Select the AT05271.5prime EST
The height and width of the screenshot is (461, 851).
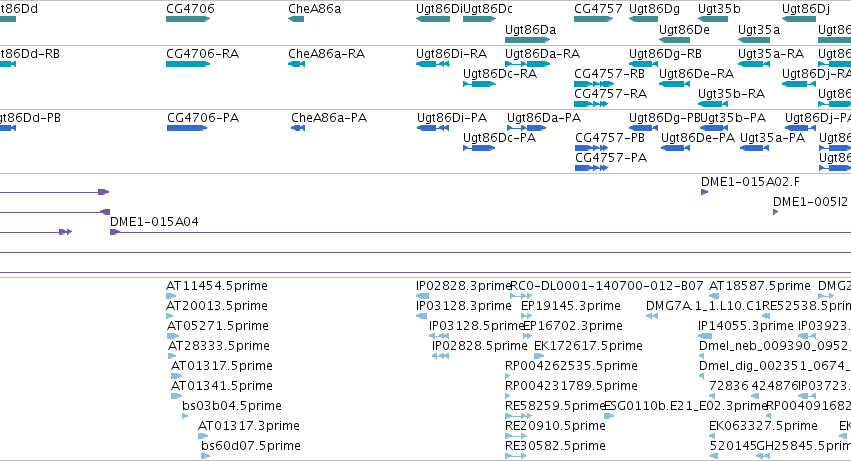point(173,336)
